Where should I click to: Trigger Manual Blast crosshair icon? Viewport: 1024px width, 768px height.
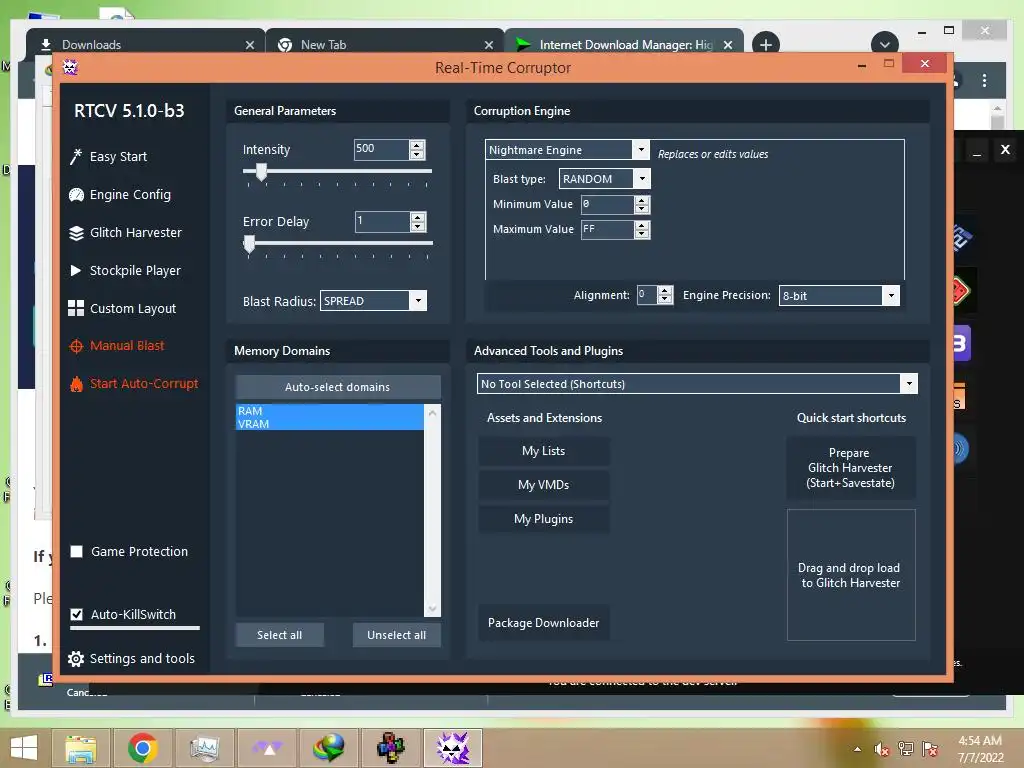76,346
